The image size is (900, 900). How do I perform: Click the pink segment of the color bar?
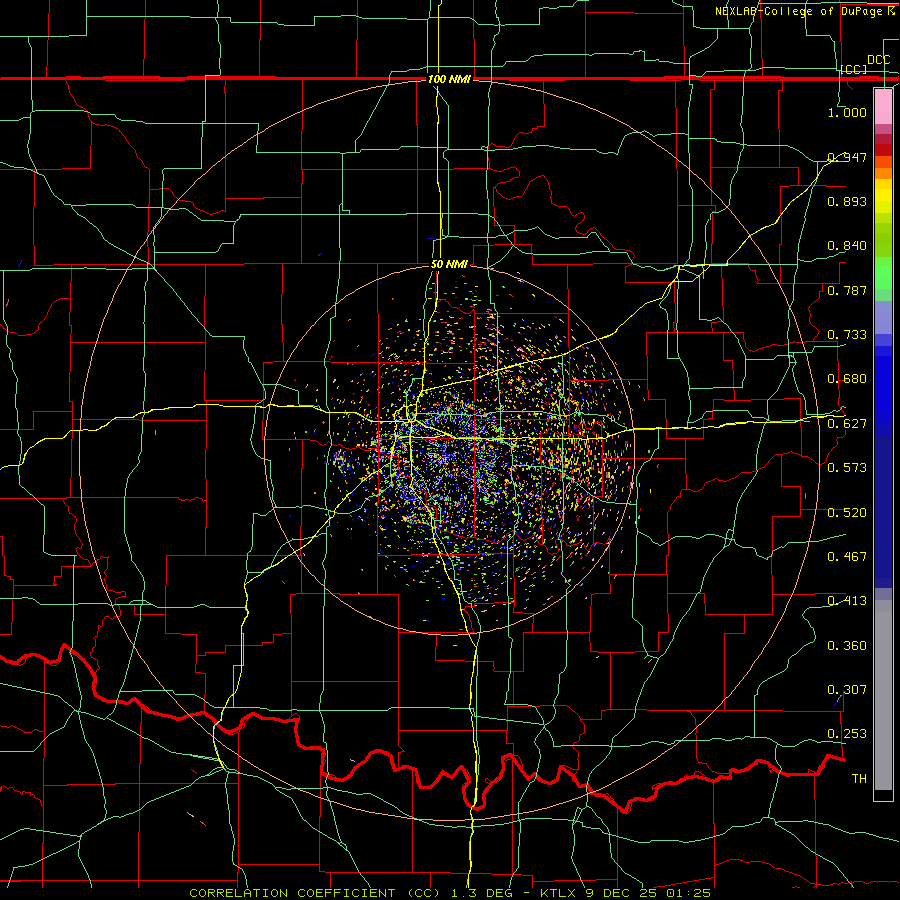[x=883, y=106]
